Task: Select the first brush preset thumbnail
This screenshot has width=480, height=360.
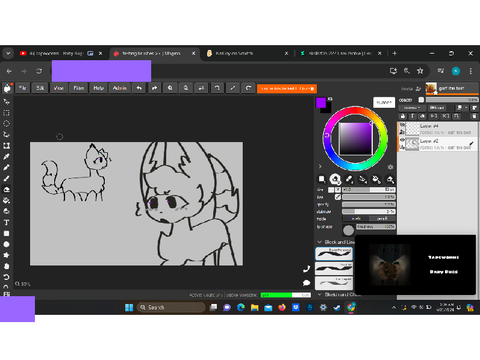Action: click(334, 254)
